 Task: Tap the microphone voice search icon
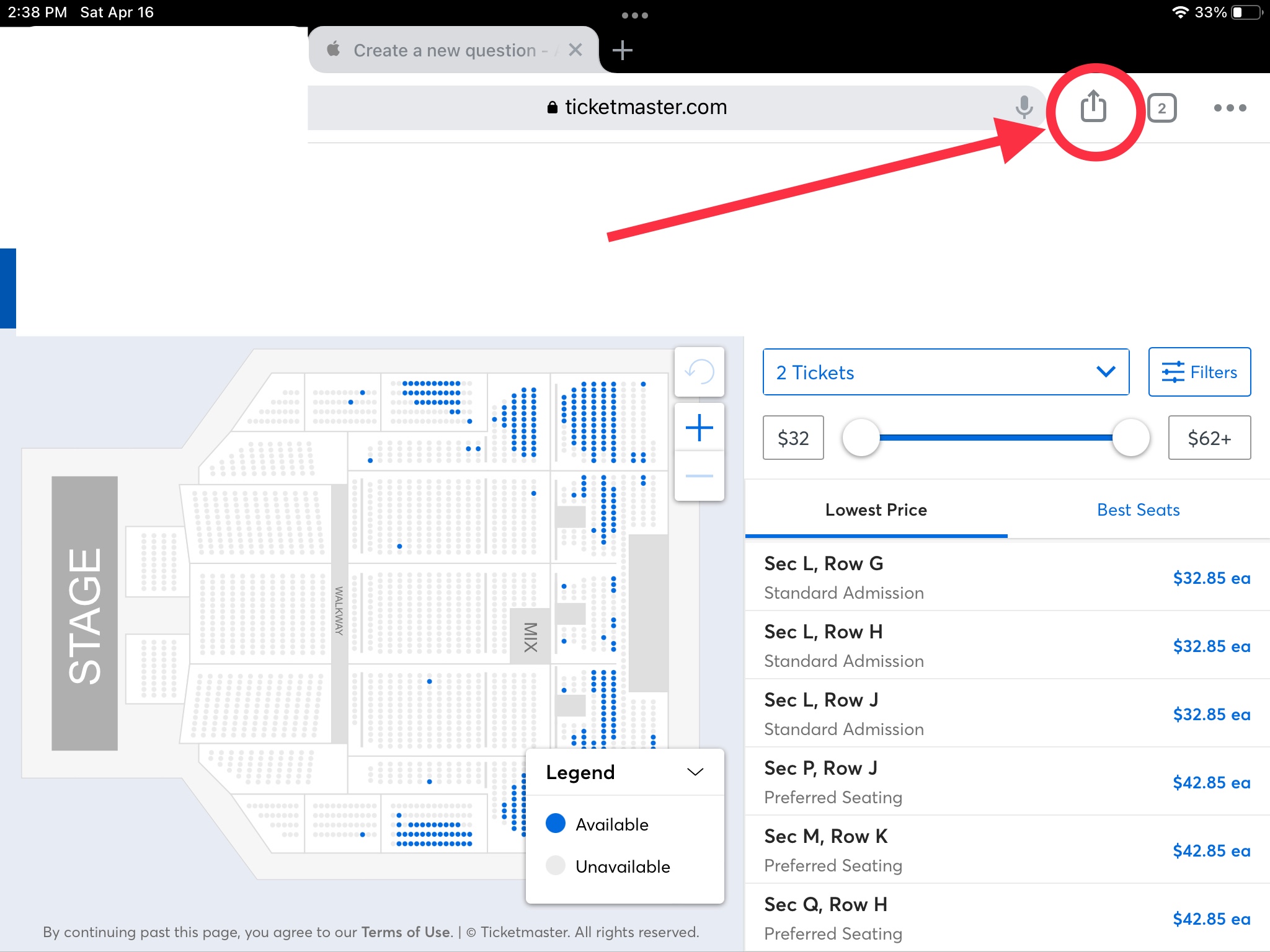[1024, 107]
